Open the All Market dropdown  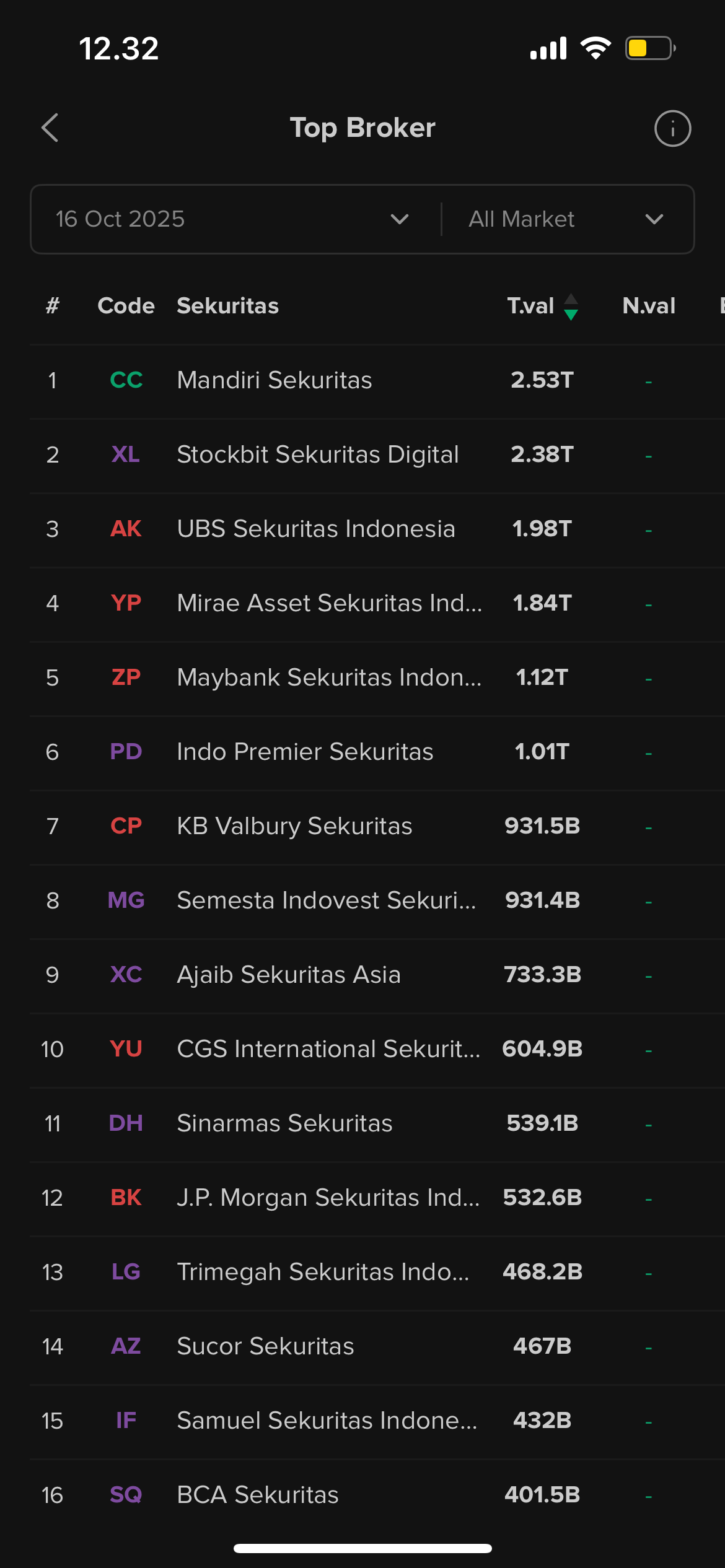[x=565, y=219]
